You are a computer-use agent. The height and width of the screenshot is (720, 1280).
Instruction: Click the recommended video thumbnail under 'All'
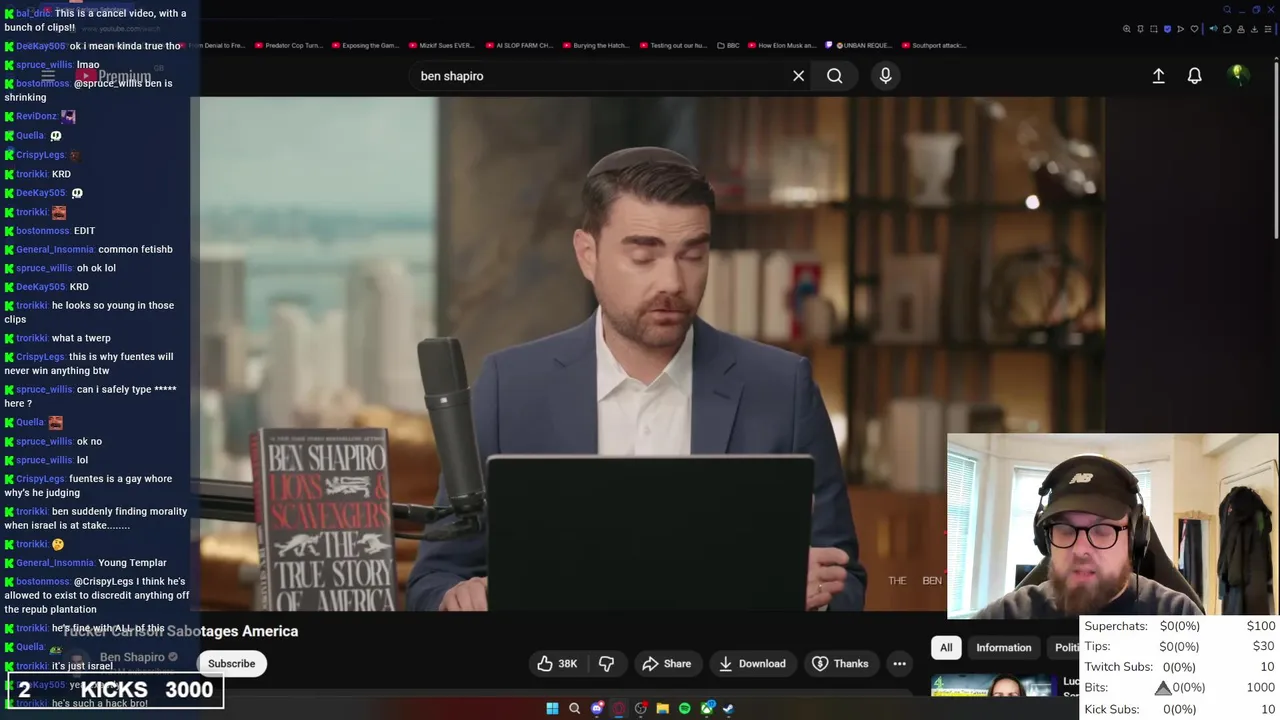pyautogui.click(x=992, y=686)
